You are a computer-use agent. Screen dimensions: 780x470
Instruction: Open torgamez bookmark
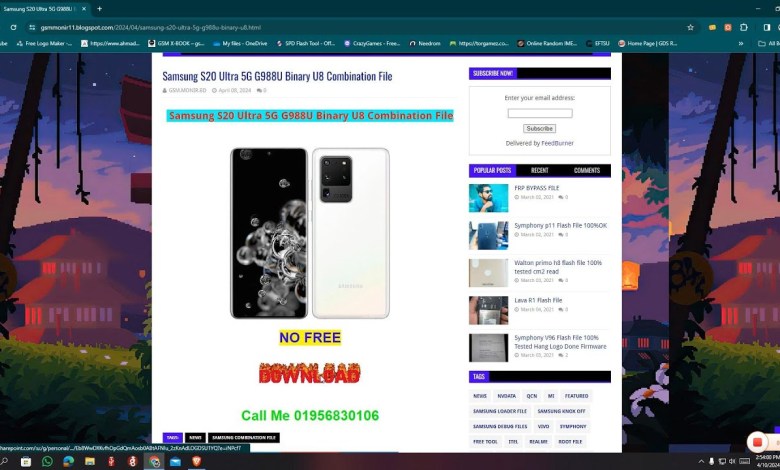tap(479, 43)
